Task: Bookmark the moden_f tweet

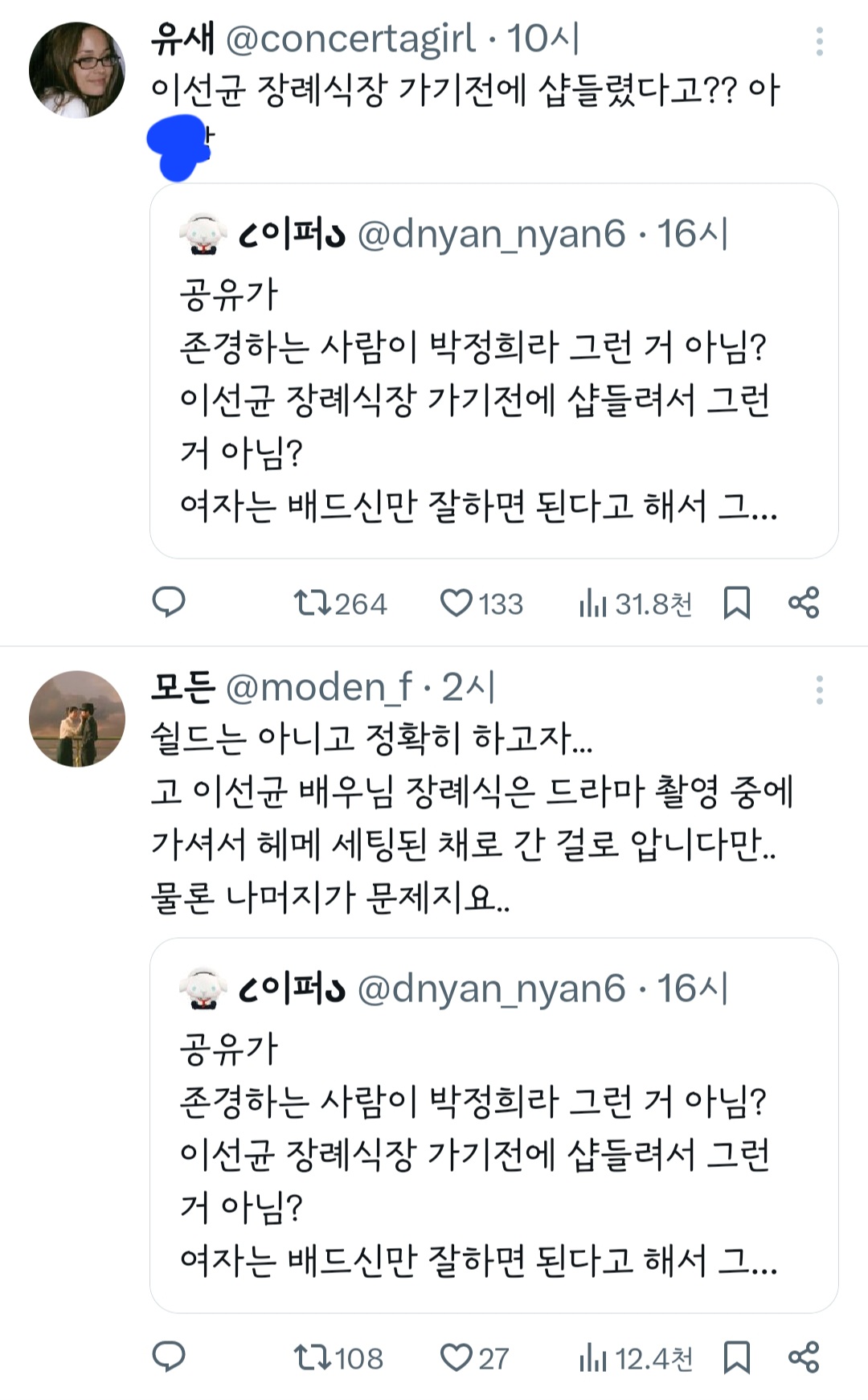Action: tap(736, 1358)
